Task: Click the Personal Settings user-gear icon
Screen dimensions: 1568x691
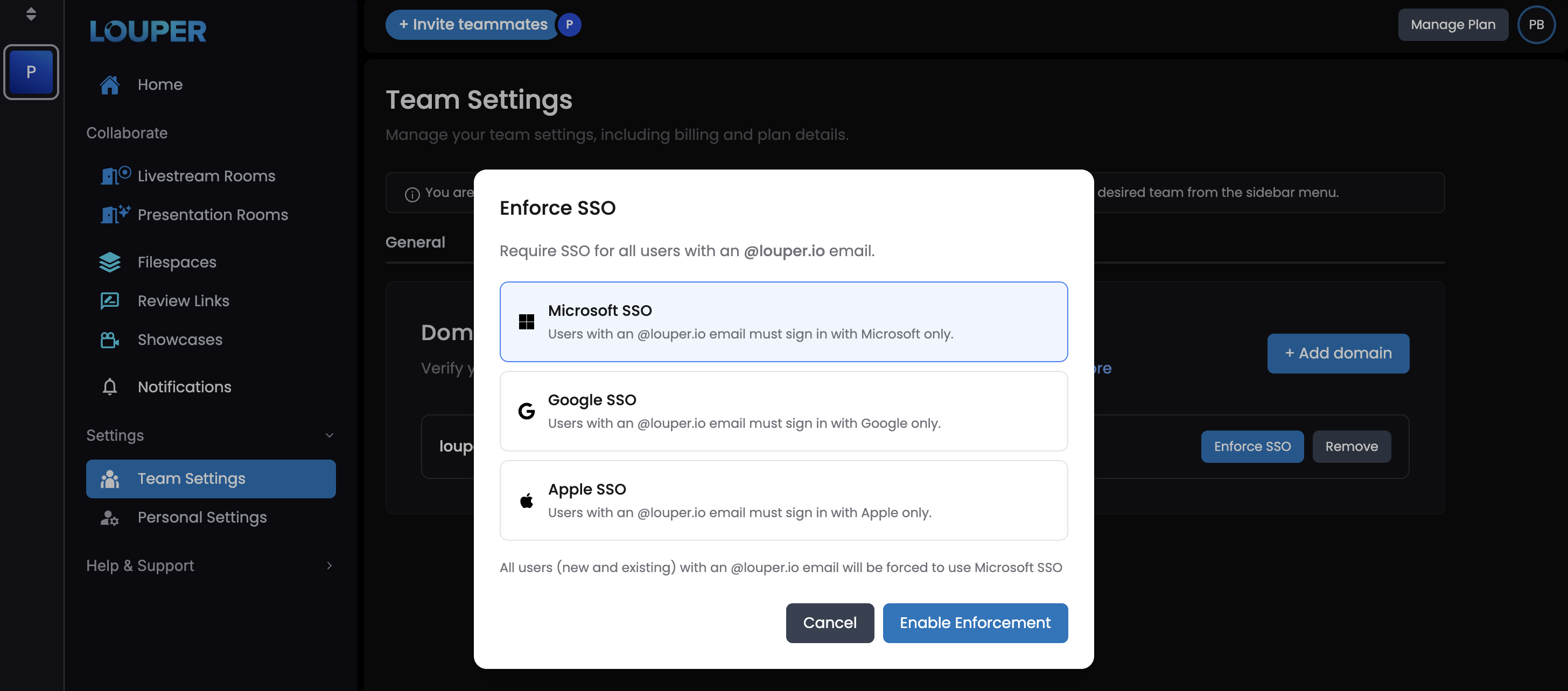Action: [109, 518]
